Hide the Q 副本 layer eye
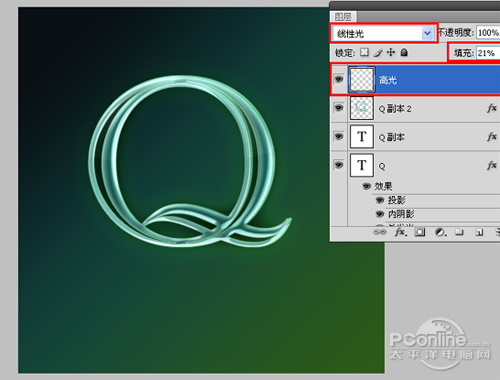Image resolution: width=500 pixels, height=380 pixels. tap(339, 136)
